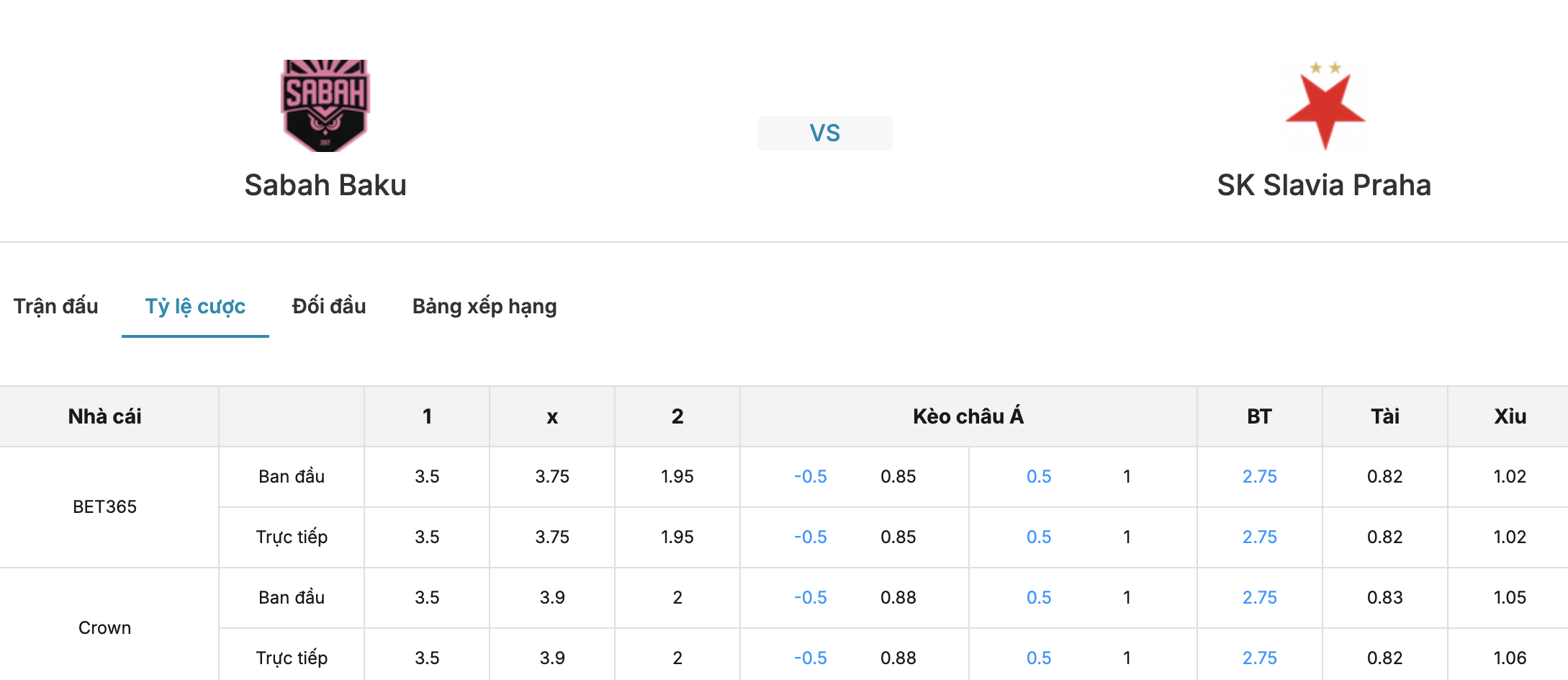Select the Tỷ lệ cược tab
Screen dimensions: 1568x680
195,306
